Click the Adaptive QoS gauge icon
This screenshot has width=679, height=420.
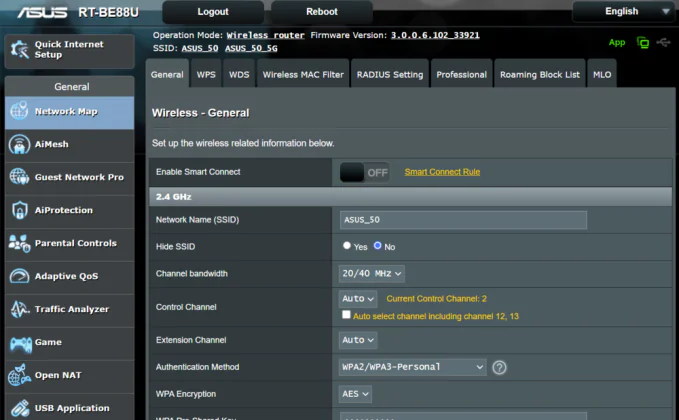click(x=19, y=276)
